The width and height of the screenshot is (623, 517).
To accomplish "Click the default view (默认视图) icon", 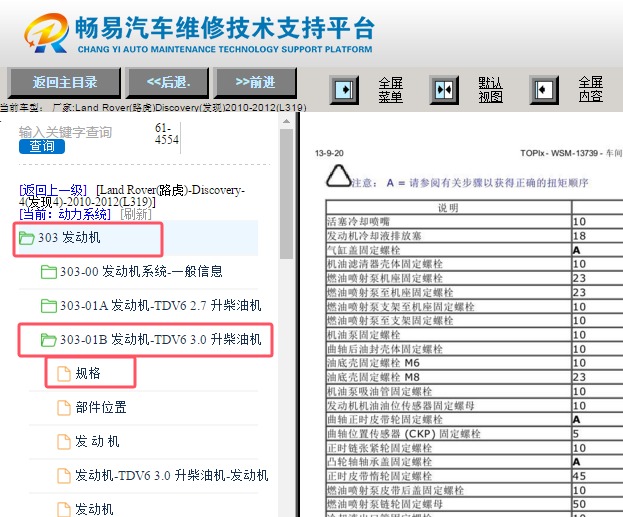I will click(444, 90).
